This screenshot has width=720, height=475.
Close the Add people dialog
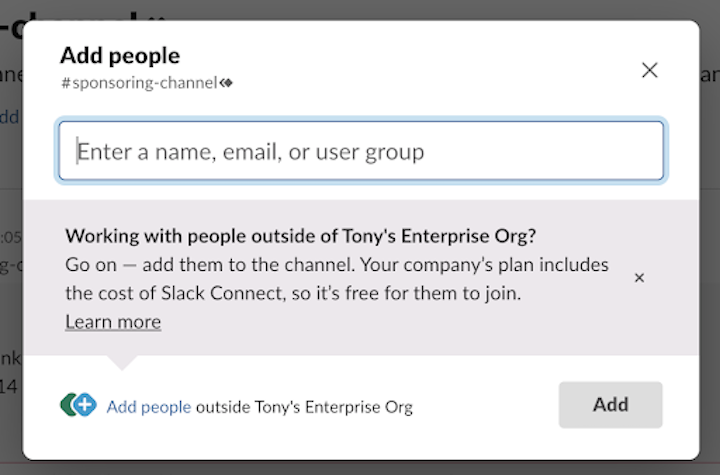pos(650,70)
